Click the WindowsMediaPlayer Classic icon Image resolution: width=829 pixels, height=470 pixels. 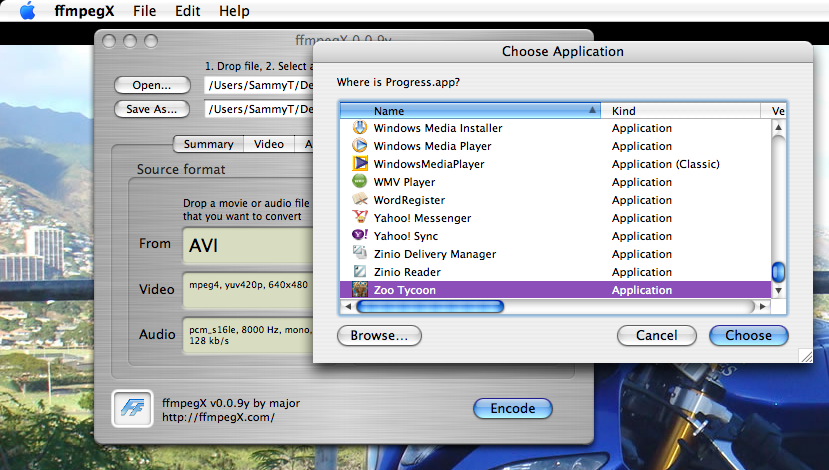tap(360, 163)
